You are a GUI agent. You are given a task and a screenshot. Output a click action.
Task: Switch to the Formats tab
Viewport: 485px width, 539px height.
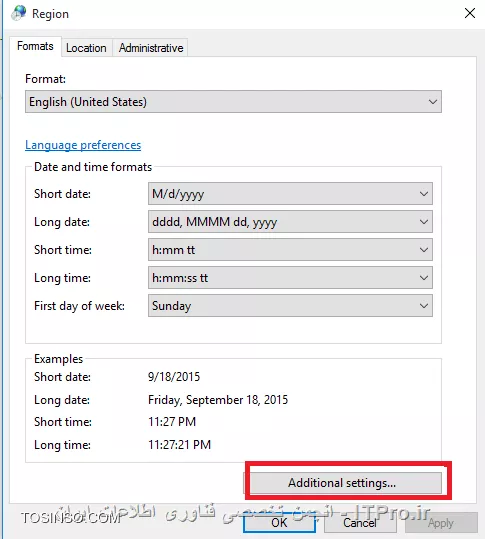pos(35,46)
